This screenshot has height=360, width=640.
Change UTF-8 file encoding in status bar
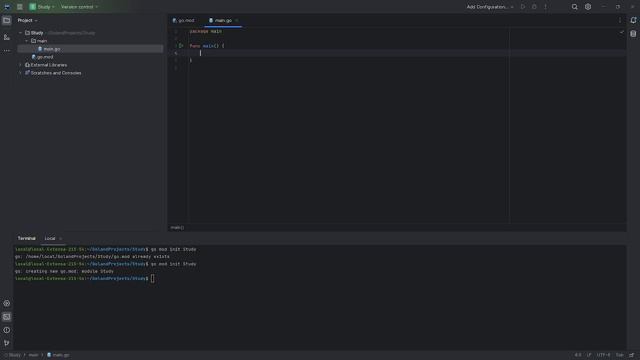[604, 355]
